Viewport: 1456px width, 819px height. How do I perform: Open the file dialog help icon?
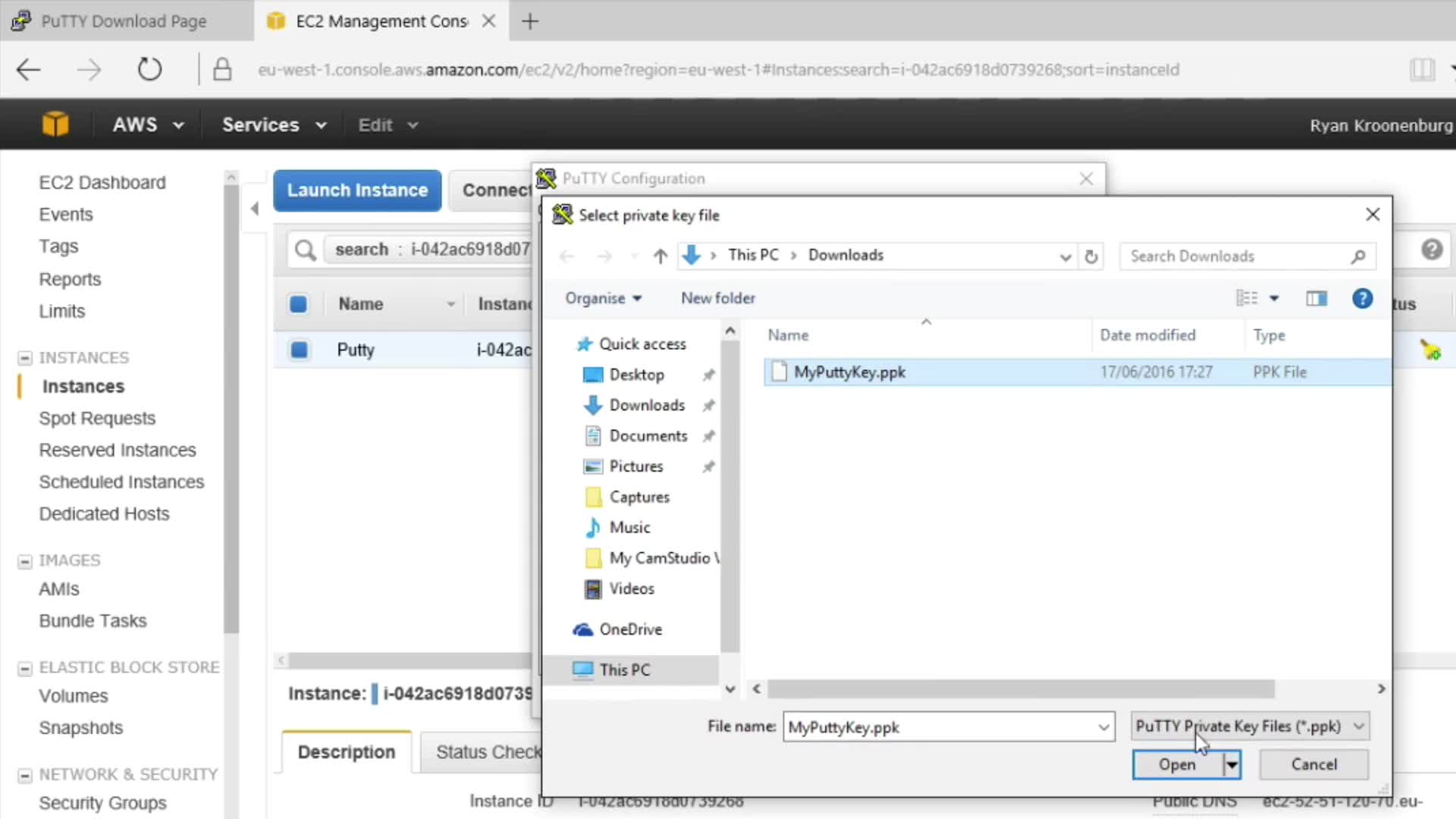1362,299
